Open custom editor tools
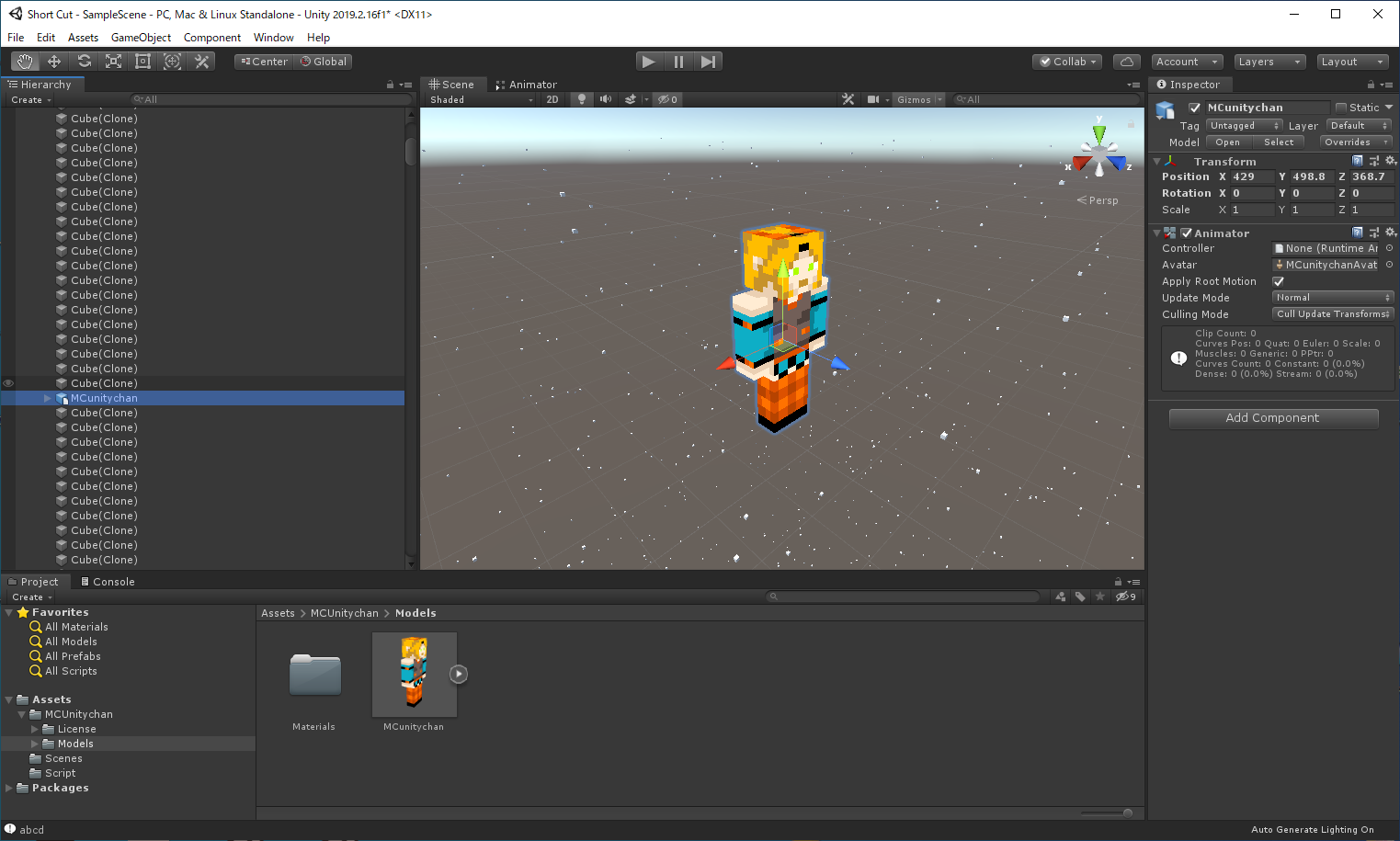The height and width of the screenshot is (841, 1400). pos(201,62)
